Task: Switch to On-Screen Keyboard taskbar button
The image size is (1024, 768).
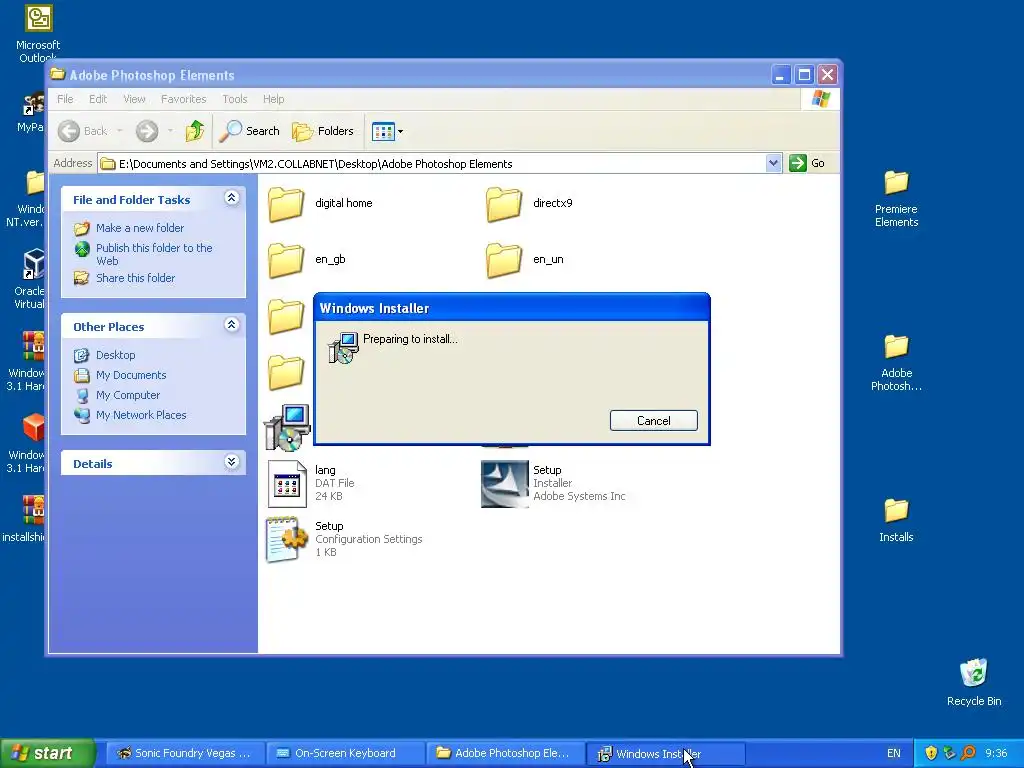Action: click(345, 754)
